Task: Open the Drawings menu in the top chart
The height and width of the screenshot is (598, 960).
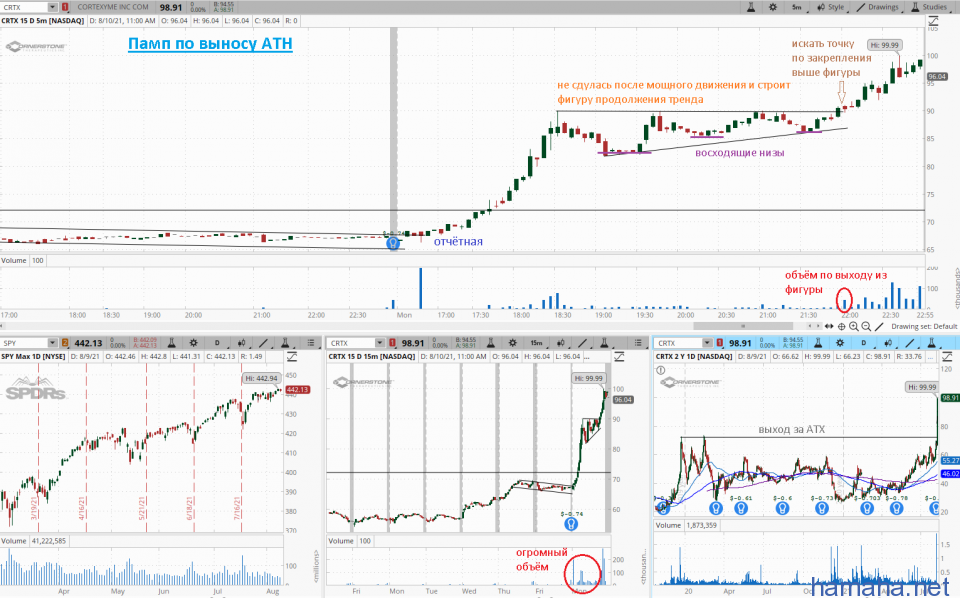Action: click(877, 7)
